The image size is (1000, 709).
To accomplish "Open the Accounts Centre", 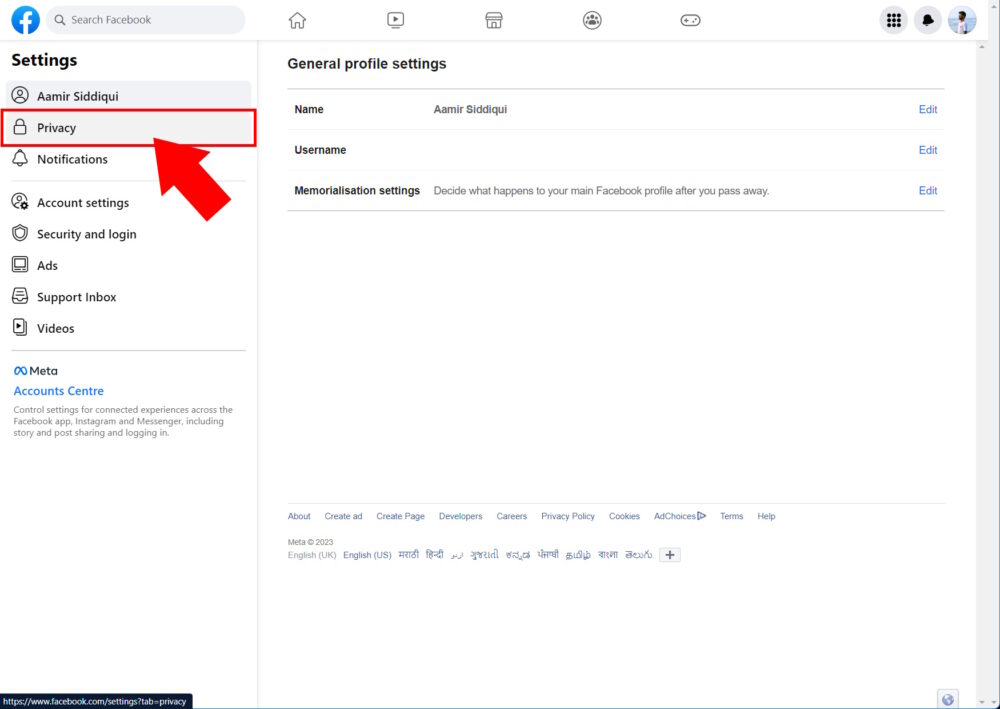I will 58,390.
